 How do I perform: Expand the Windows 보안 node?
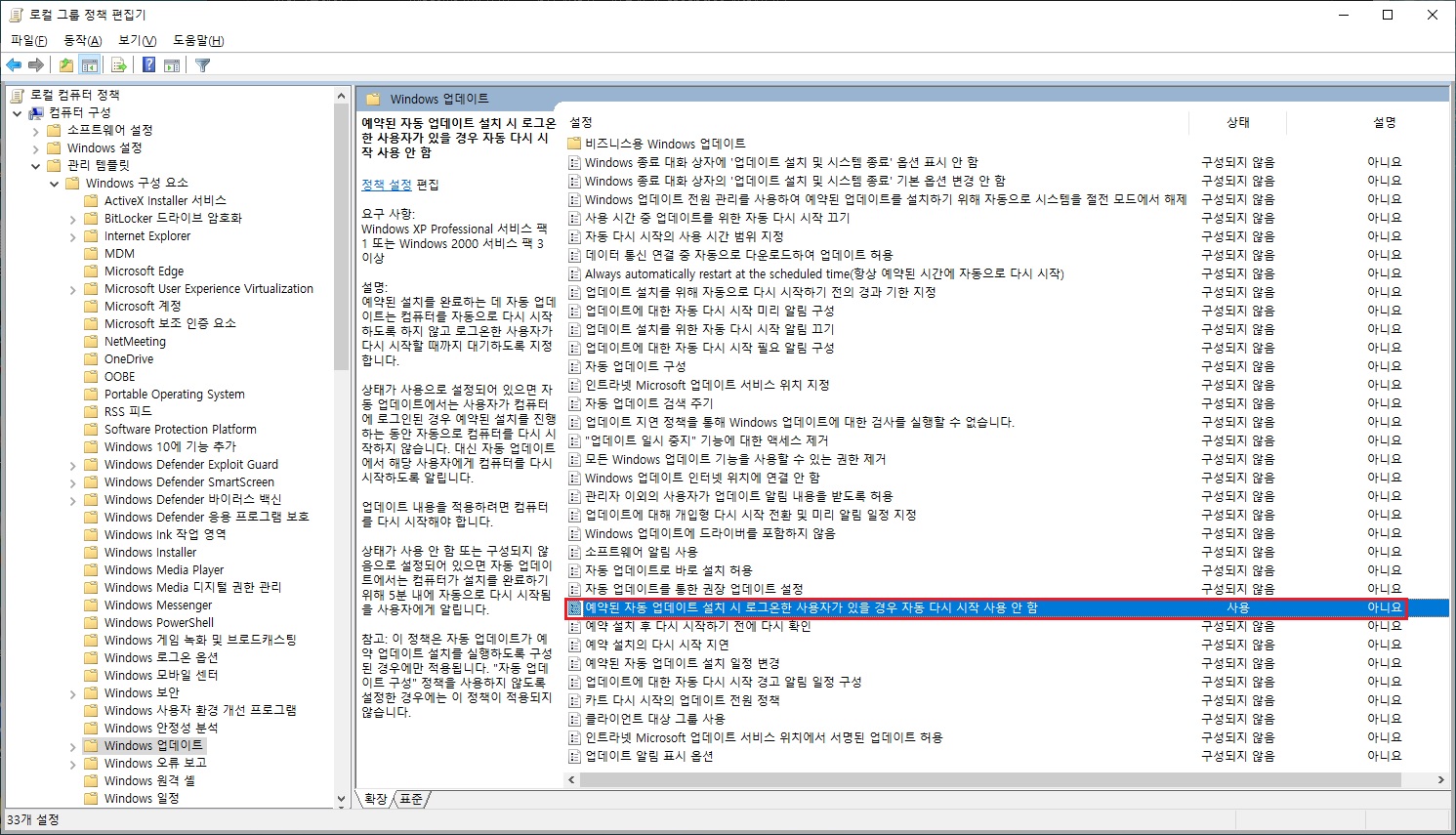73,693
